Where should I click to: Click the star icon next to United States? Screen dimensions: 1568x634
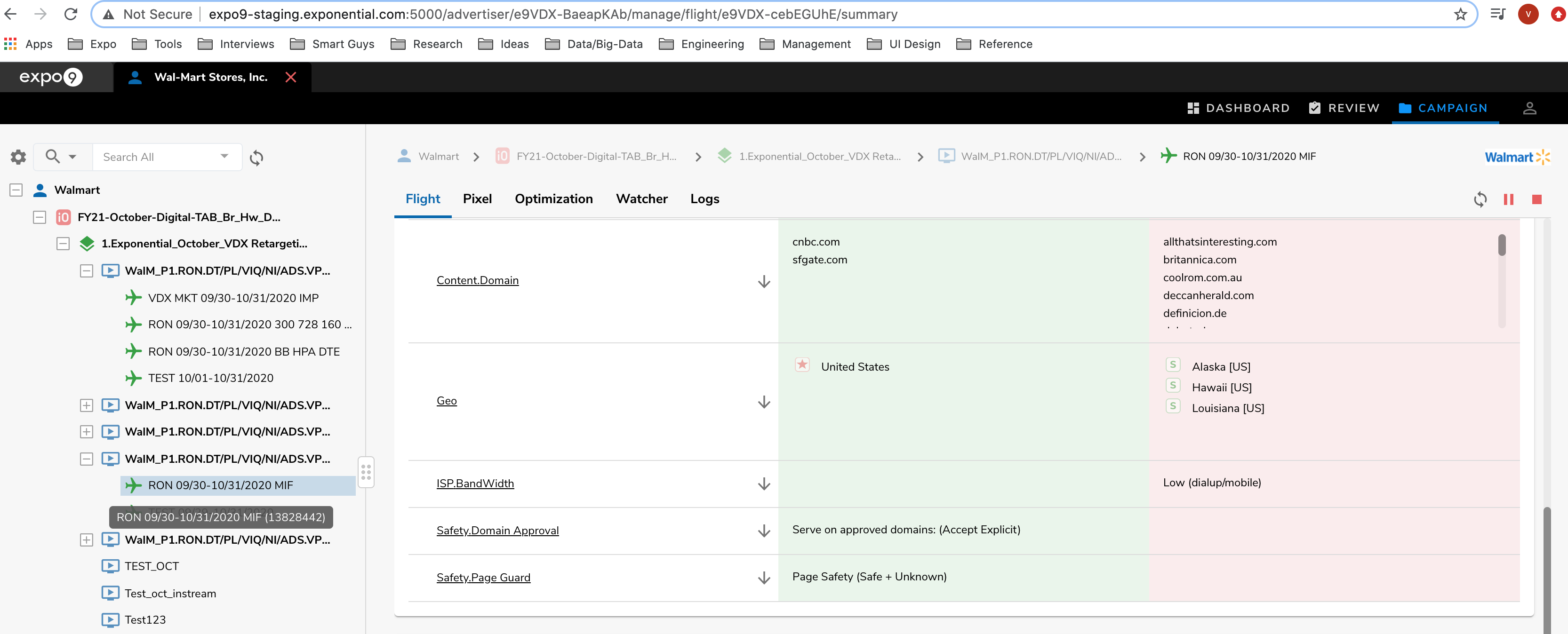[802, 365]
